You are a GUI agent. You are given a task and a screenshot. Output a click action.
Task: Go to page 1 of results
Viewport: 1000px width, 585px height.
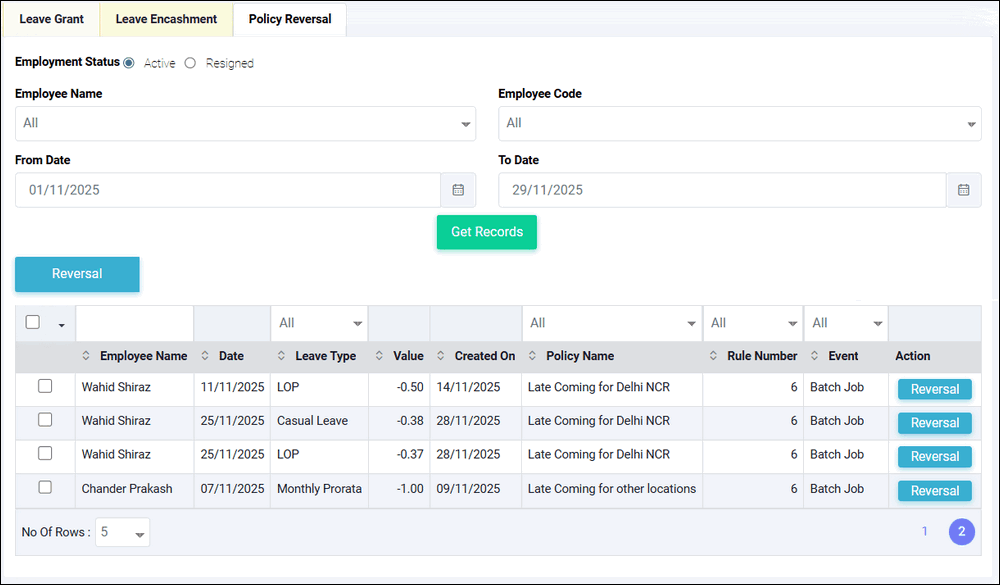pos(925,531)
